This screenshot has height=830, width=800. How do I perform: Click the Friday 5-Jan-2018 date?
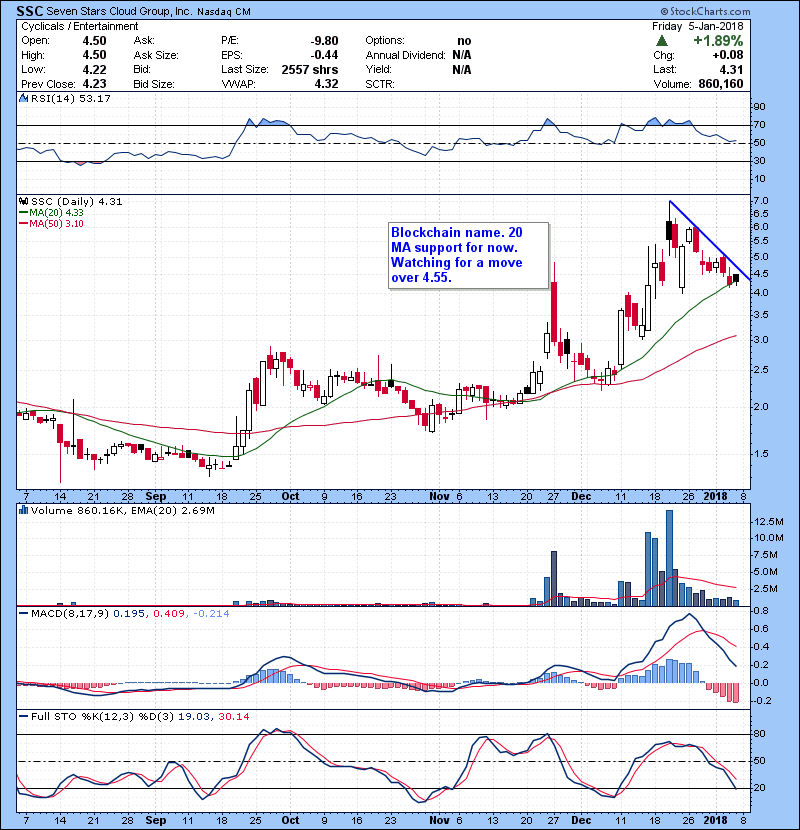(x=697, y=26)
